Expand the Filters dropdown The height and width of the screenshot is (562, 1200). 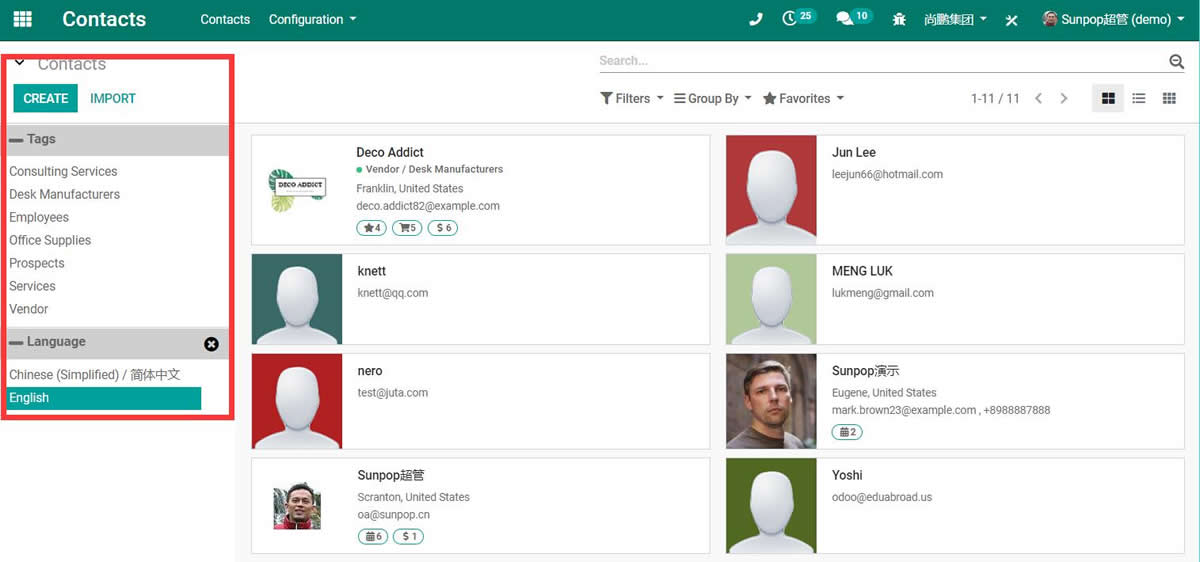click(x=631, y=98)
